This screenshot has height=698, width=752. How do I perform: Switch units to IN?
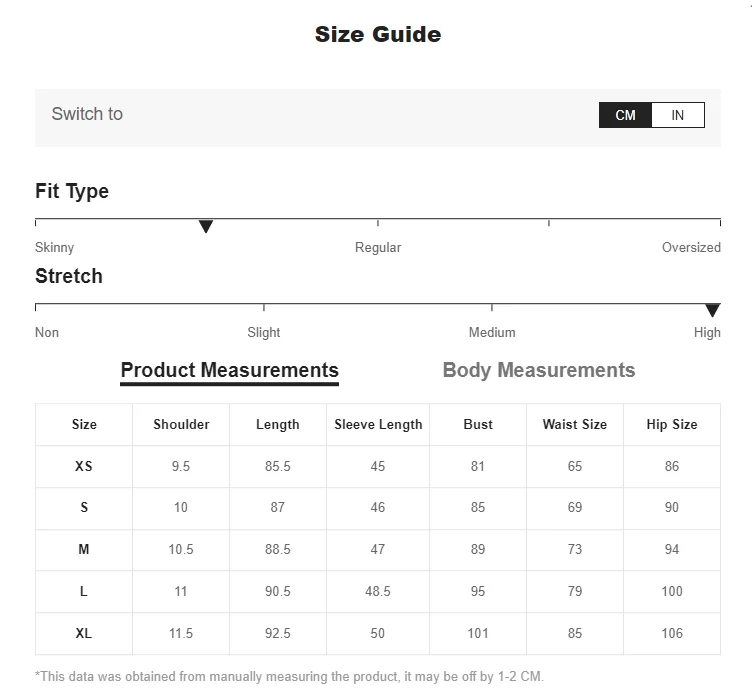678,115
